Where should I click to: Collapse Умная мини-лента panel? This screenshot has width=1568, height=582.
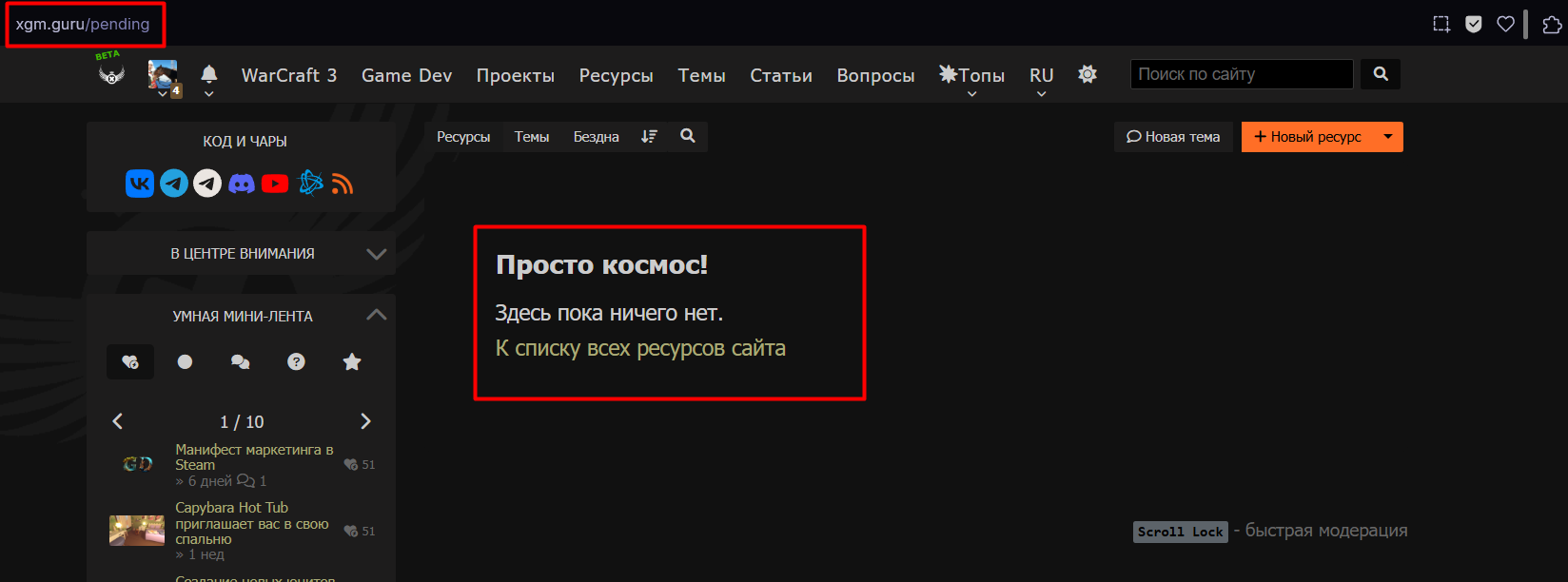[377, 315]
